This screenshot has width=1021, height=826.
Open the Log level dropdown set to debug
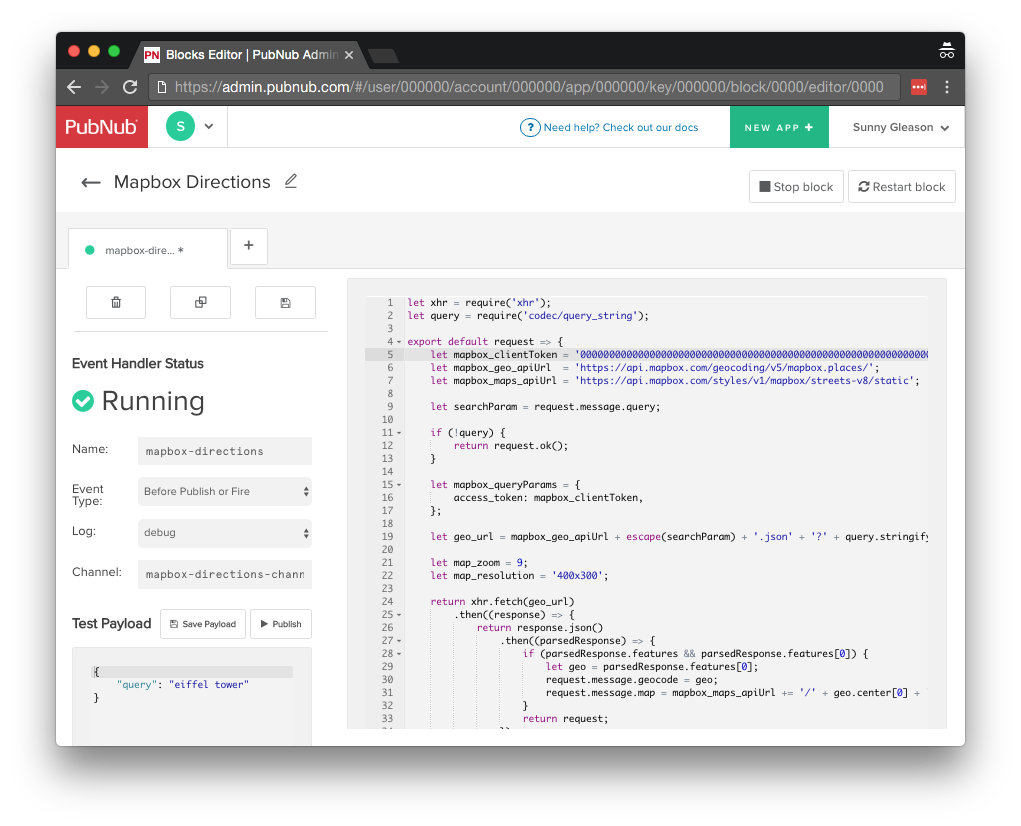225,533
